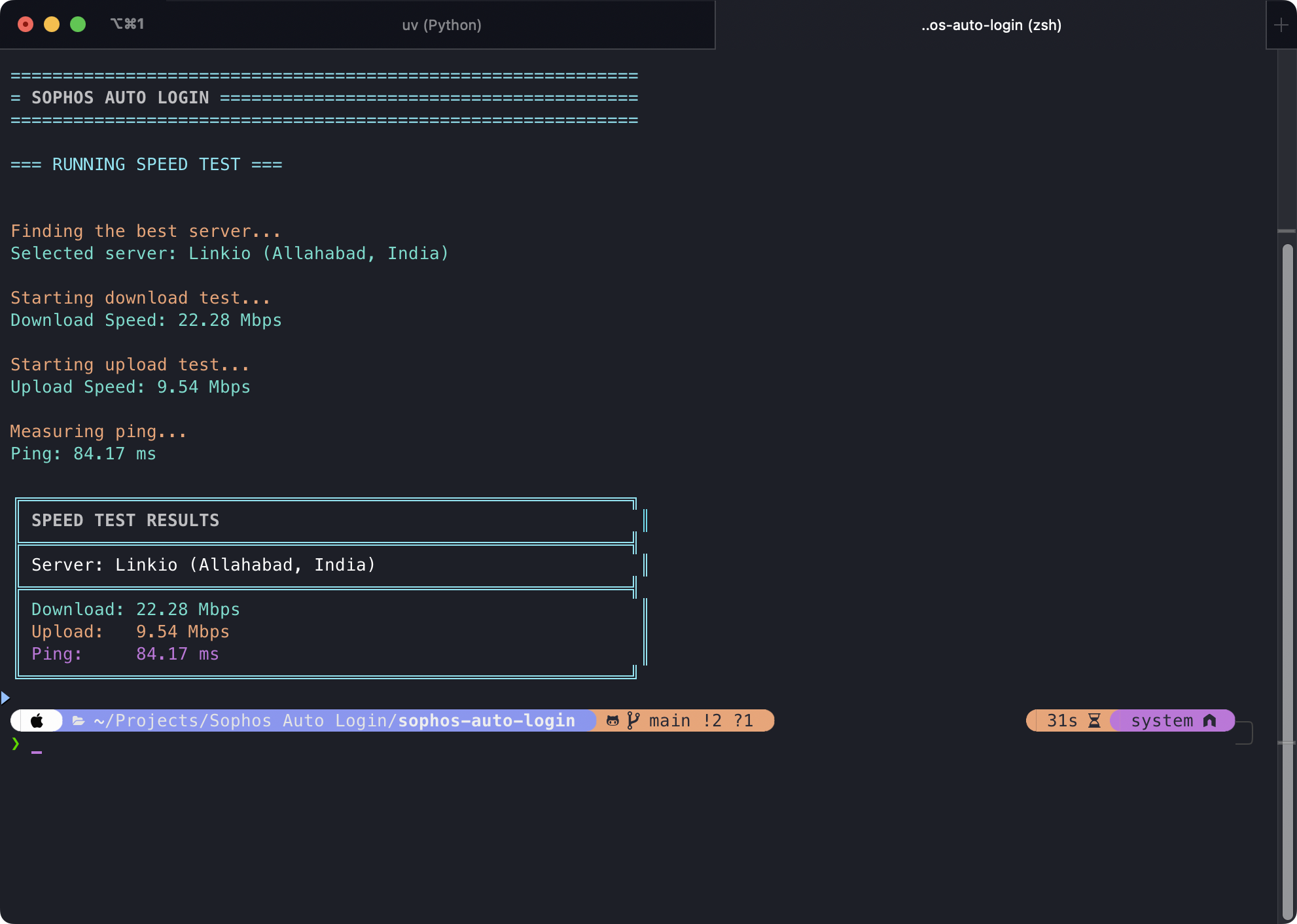Viewport: 1297px width, 924px height.
Task: Click the keyboard shortcut label in the title bar
Action: [x=127, y=24]
